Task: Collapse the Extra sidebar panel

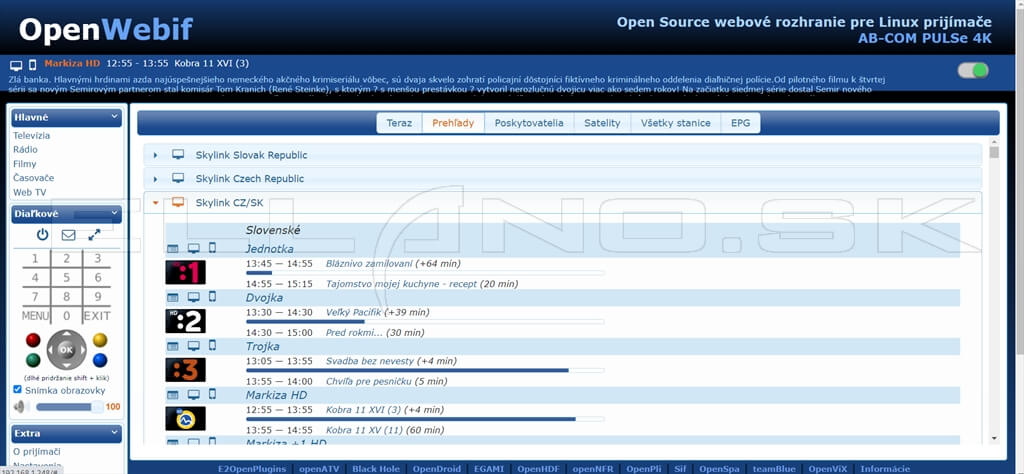Action: (115, 433)
